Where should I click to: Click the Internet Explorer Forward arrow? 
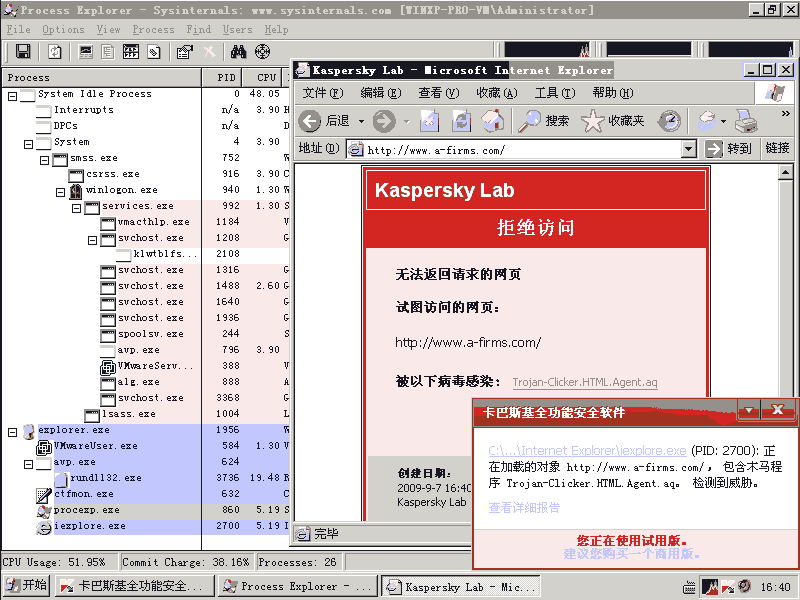[x=384, y=121]
